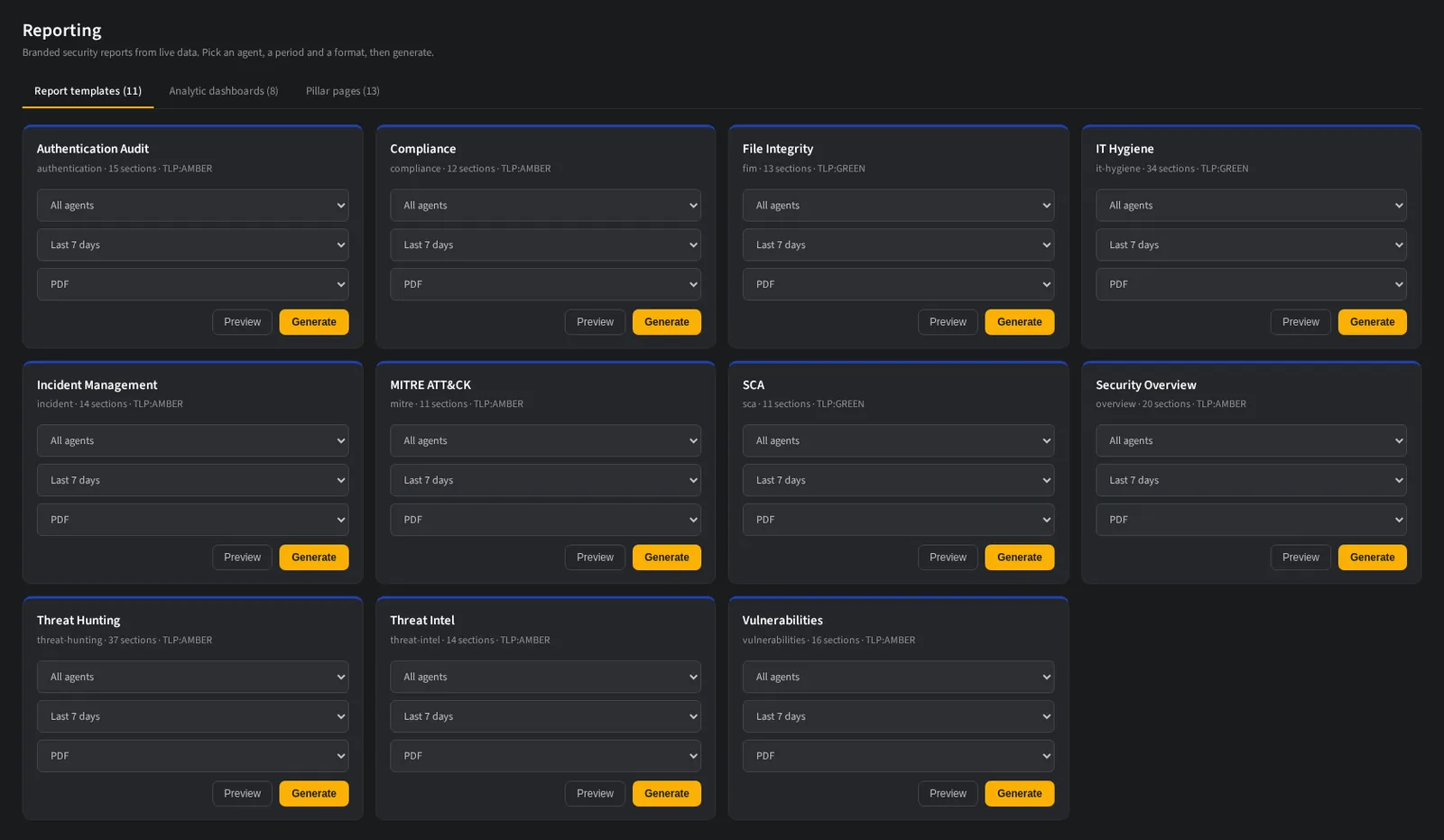Generate the IT Hygiene report
Viewport: 1444px width, 840px height.
[x=1373, y=322]
